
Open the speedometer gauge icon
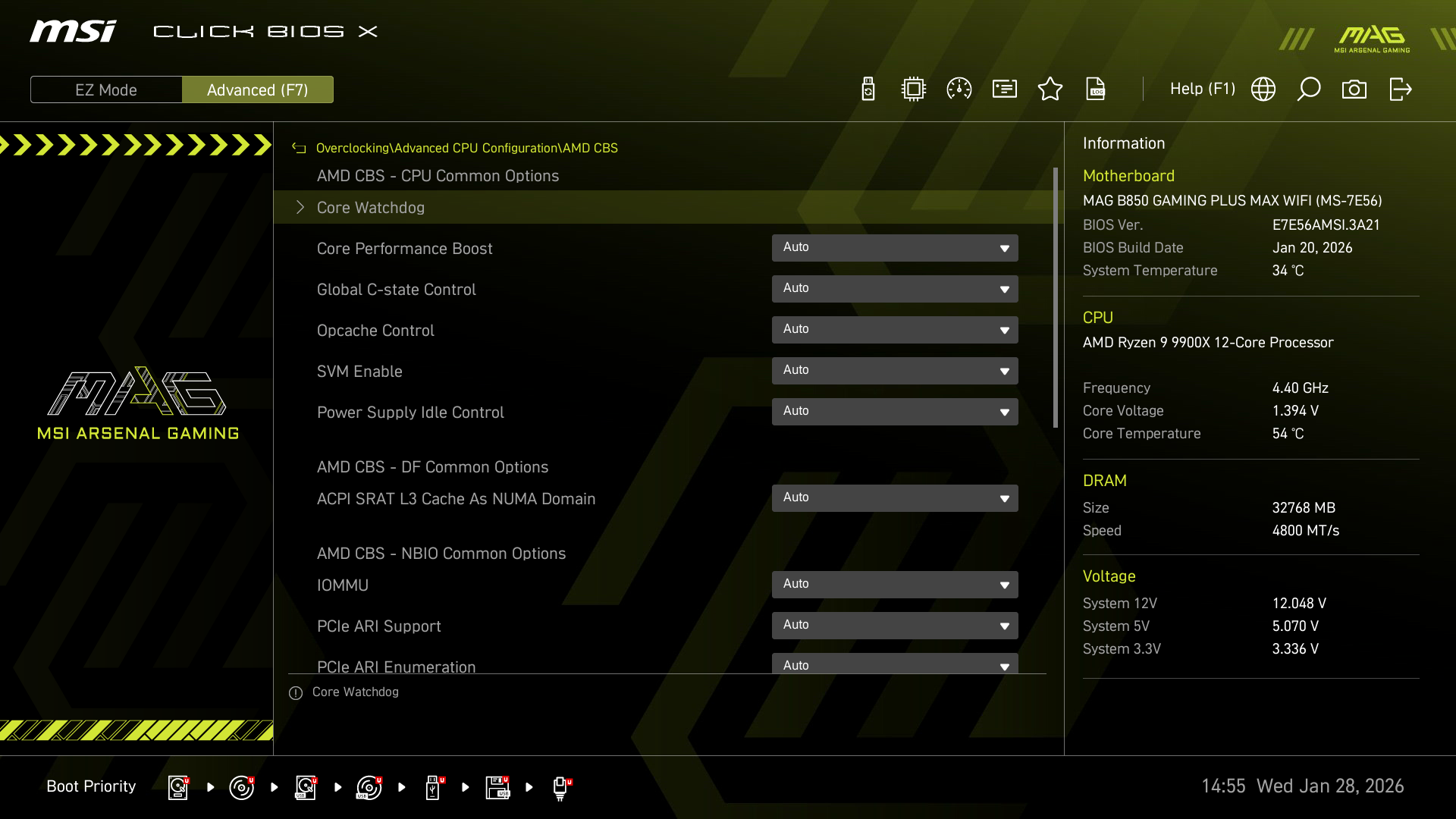pos(959,89)
